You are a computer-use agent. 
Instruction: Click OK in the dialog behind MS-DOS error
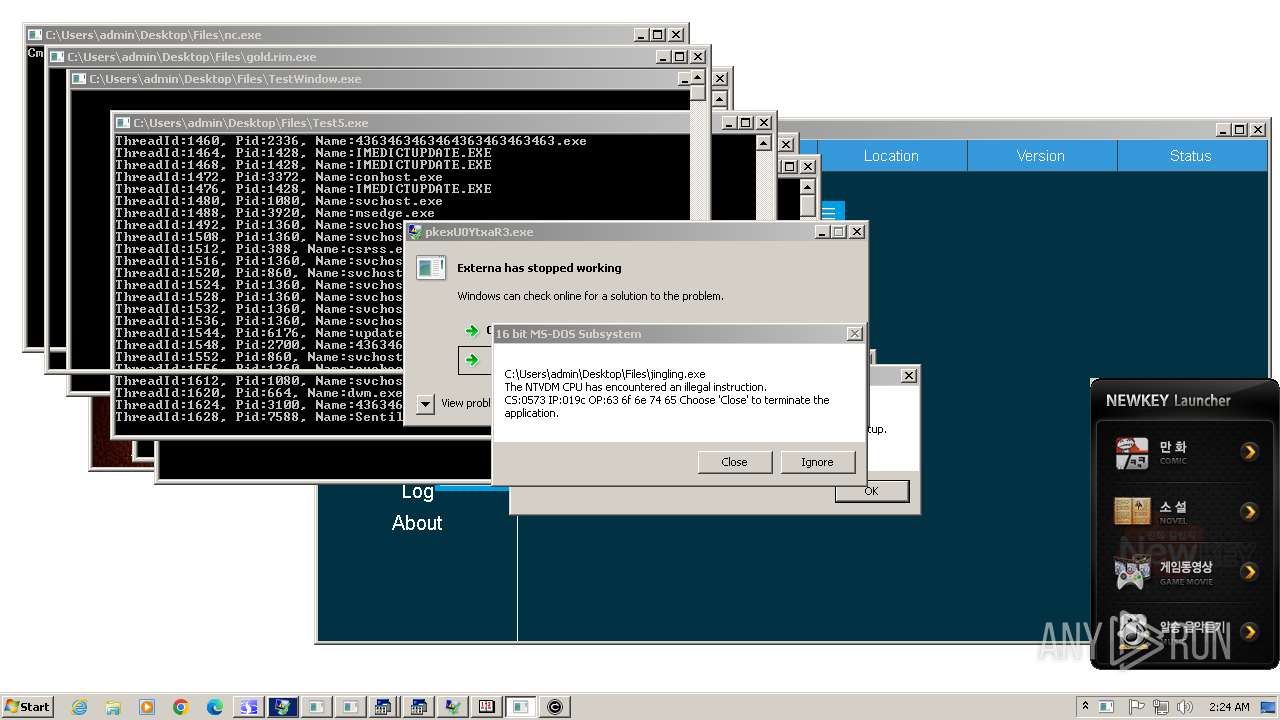[871, 491]
